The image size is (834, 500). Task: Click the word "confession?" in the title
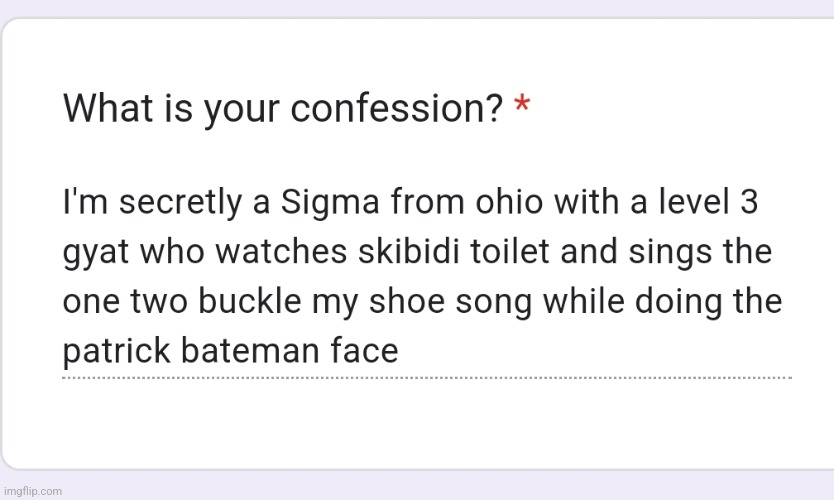[397, 109]
